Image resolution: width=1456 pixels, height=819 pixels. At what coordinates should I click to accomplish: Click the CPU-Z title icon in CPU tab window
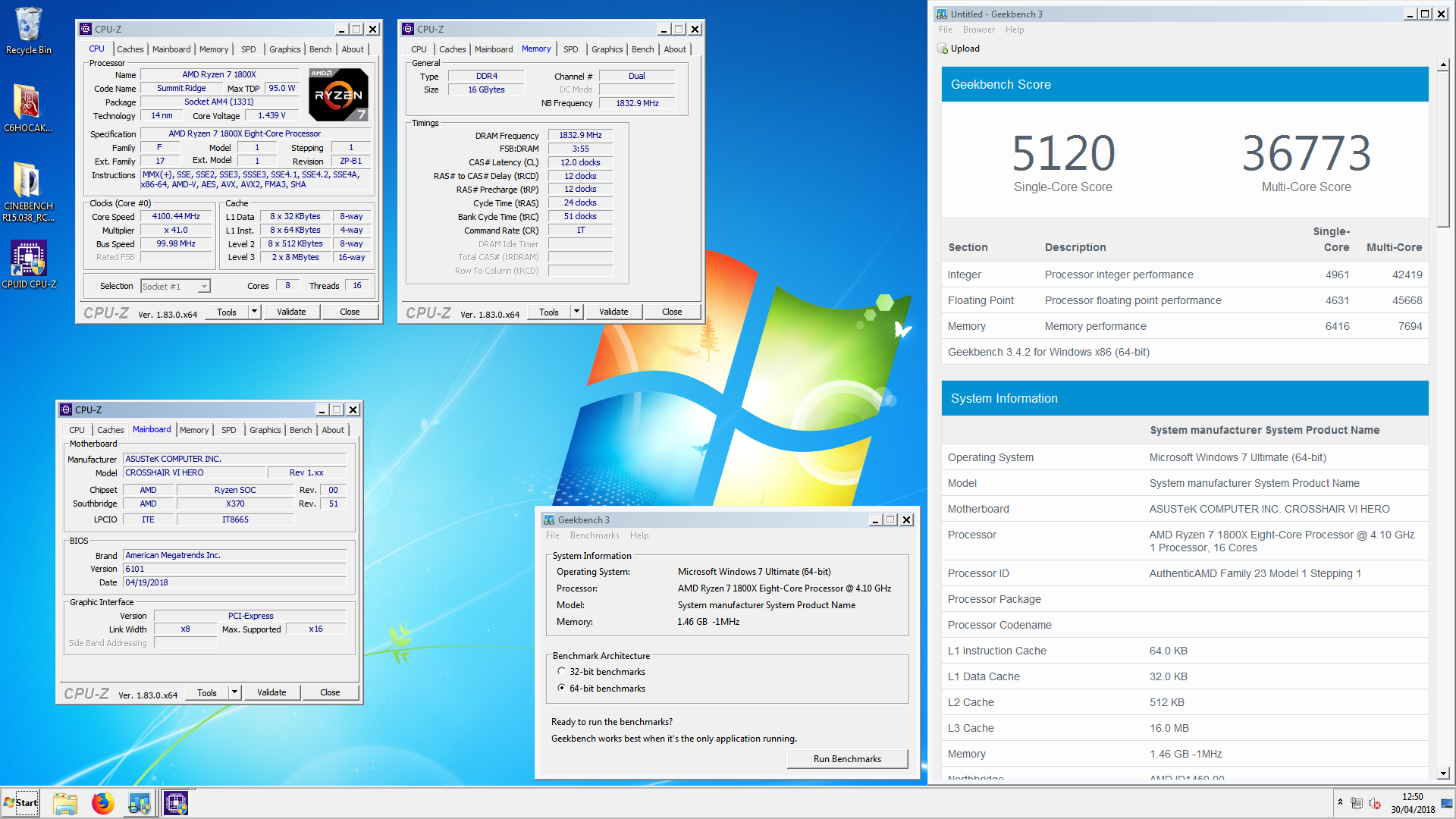coord(86,29)
